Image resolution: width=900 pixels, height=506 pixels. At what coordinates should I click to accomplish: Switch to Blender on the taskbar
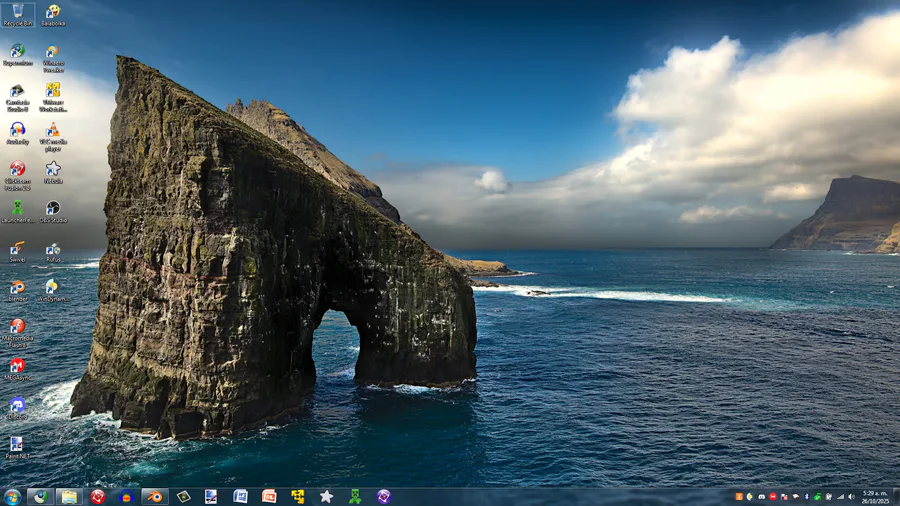[155, 496]
